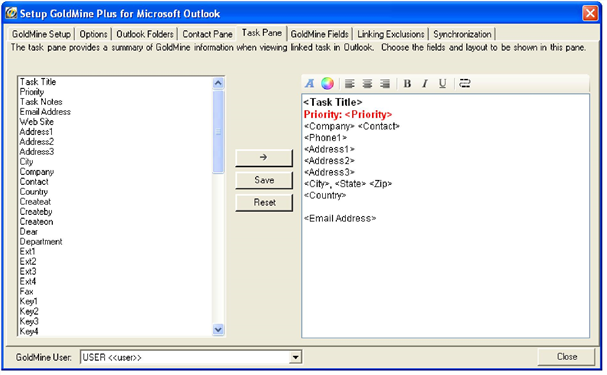607x375 pixels.
Task: Select Contact in field list
Action: [x=34, y=182]
